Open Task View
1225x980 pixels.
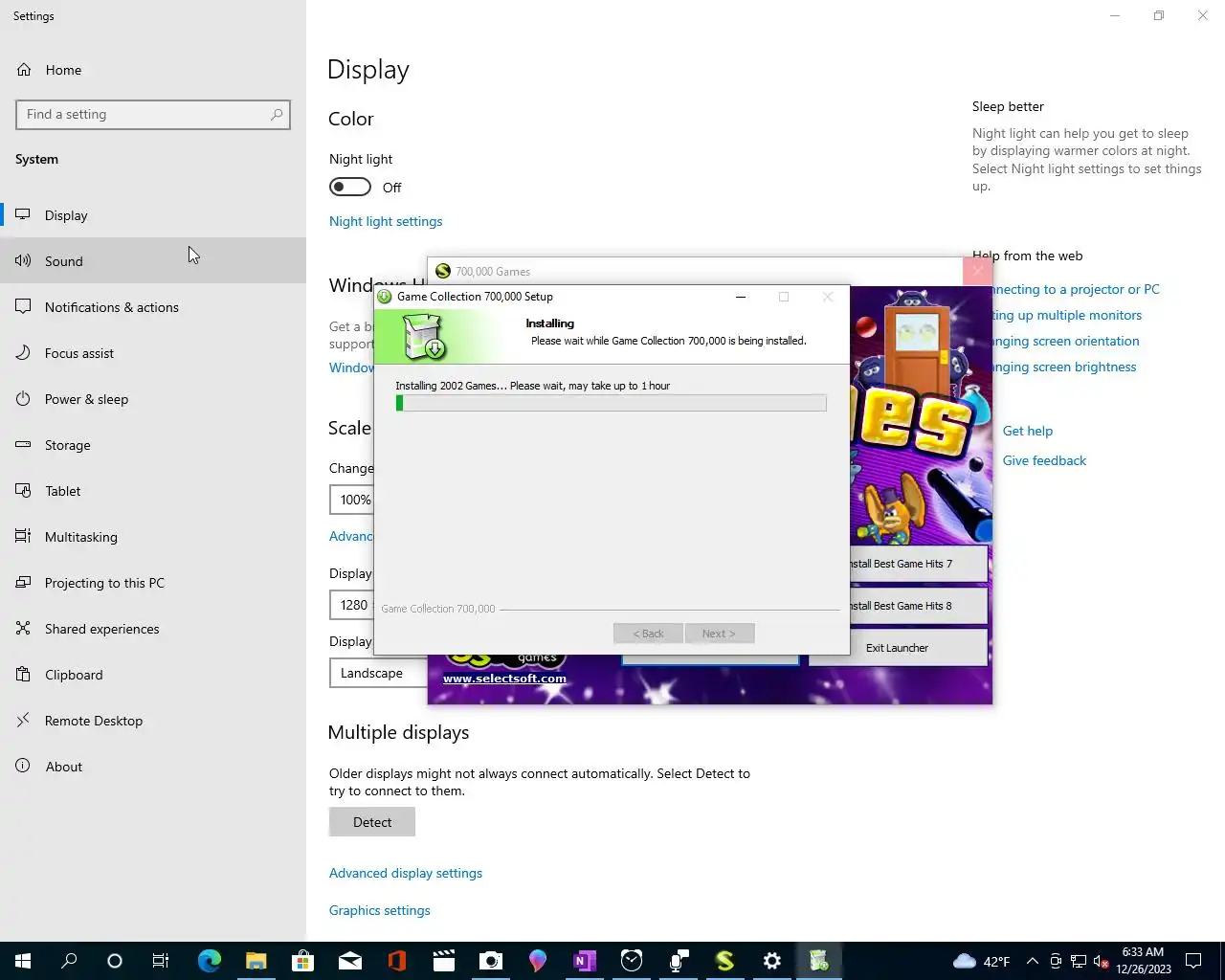(x=161, y=961)
